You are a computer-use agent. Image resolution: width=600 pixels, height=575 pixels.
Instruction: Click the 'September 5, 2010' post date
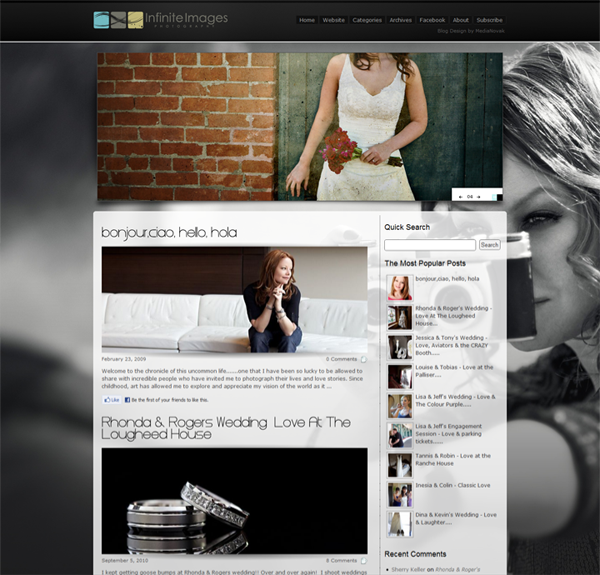tap(125, 560)
